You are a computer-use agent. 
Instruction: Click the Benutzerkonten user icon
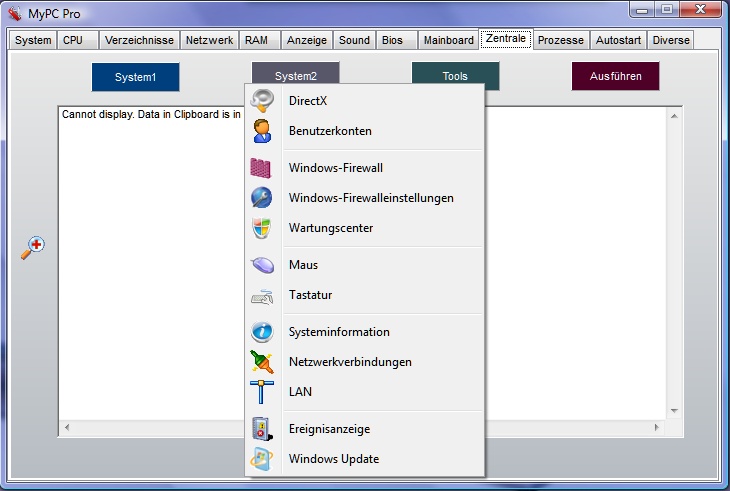click(262, 131)
